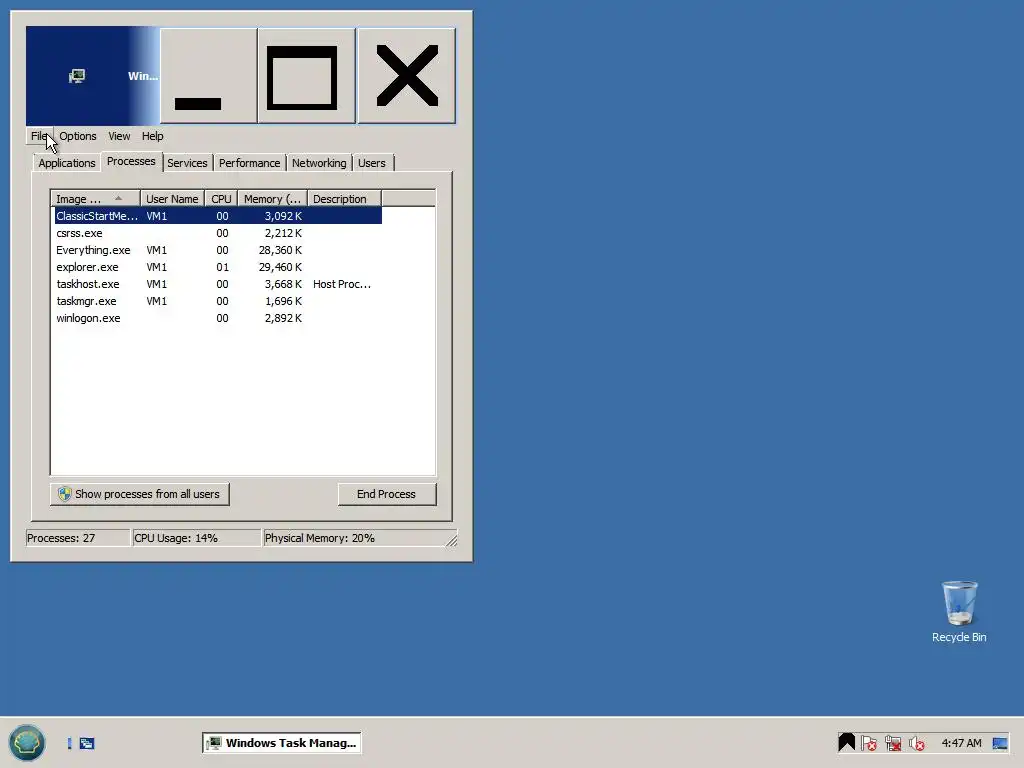This screenshot has height=768, width=1024.
Task: Click the black tray arrow icon
Action: pyautogui.click(x=846, y=743)
